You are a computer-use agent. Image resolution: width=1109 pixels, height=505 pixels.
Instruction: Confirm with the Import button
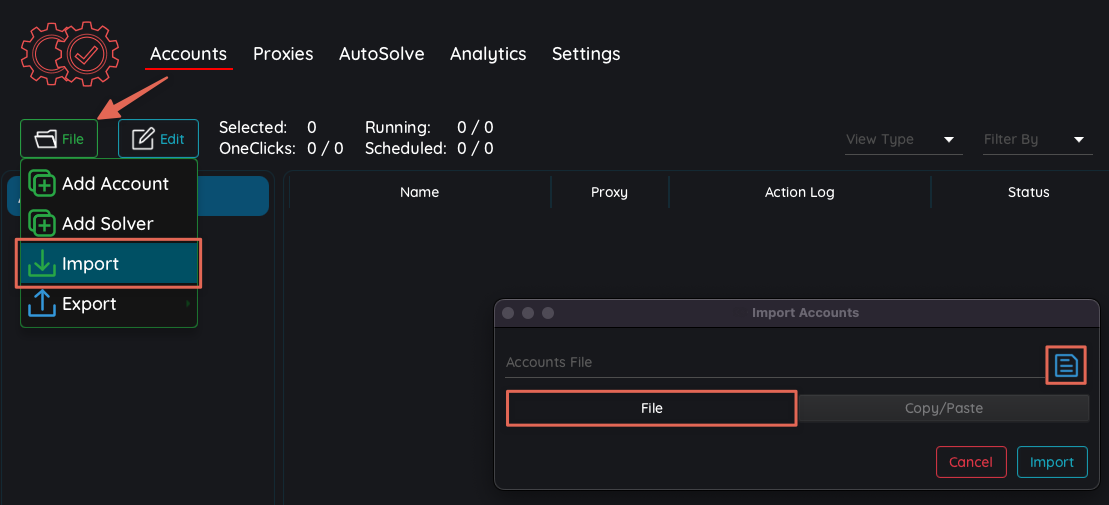click(x=1052, y=462)
